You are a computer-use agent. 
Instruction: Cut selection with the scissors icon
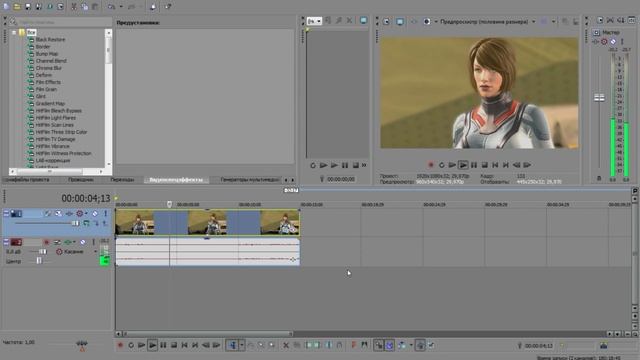74,7
